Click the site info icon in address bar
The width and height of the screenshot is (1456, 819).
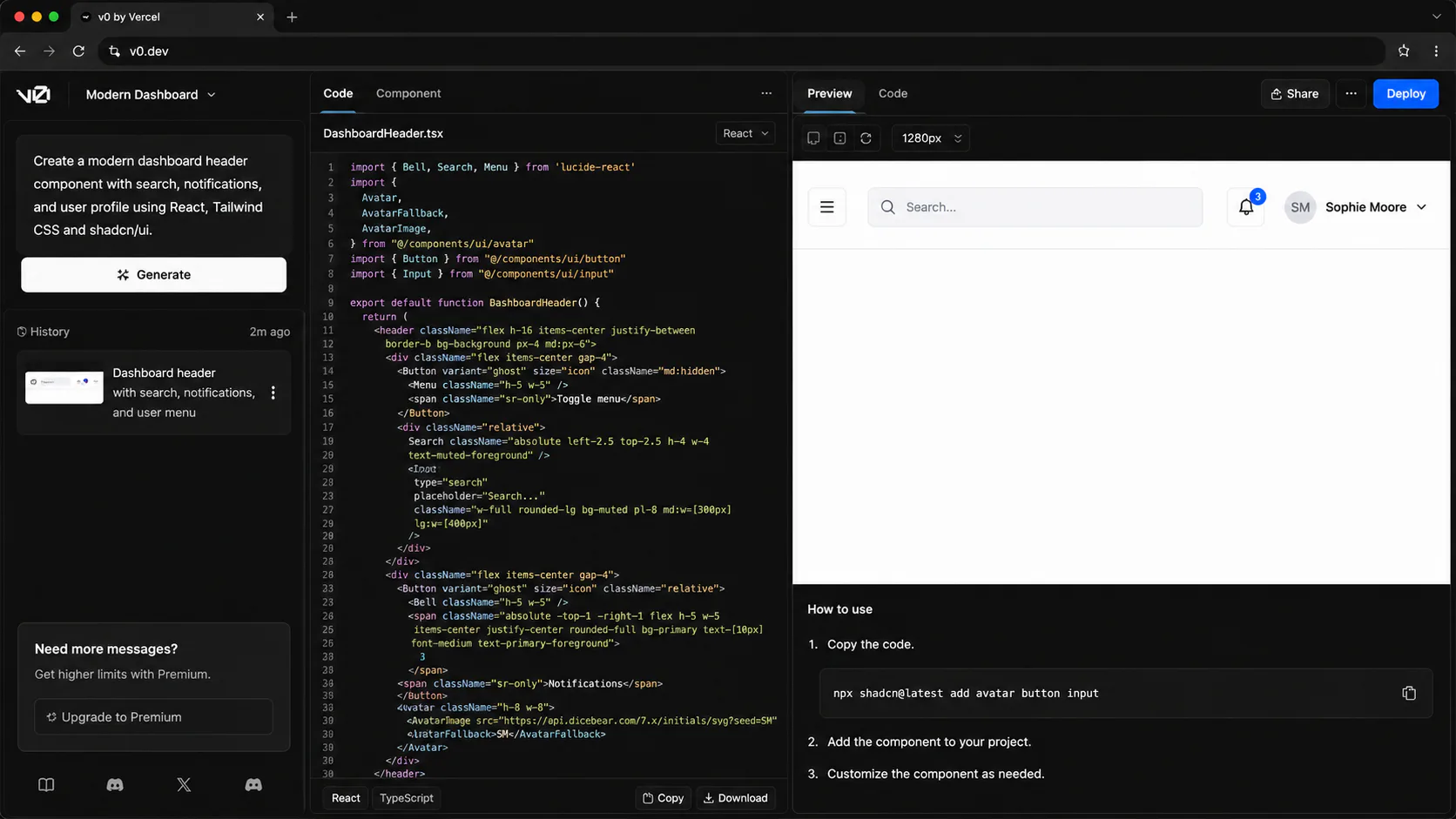[x=114, y=51]
